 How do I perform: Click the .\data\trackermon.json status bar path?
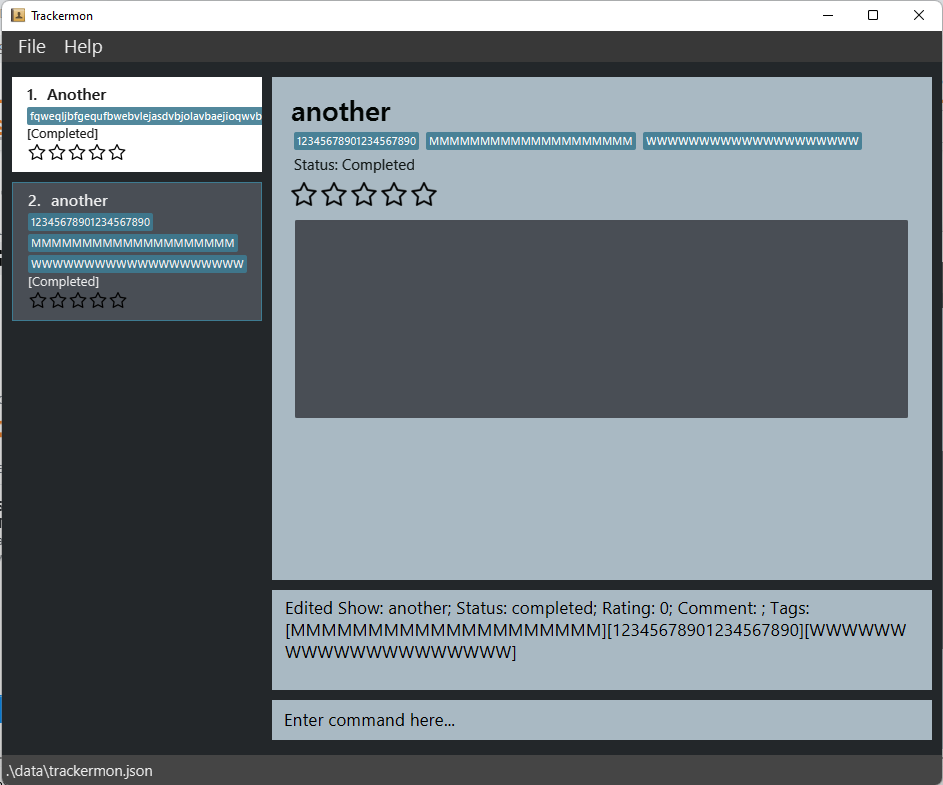coord(79,771)
